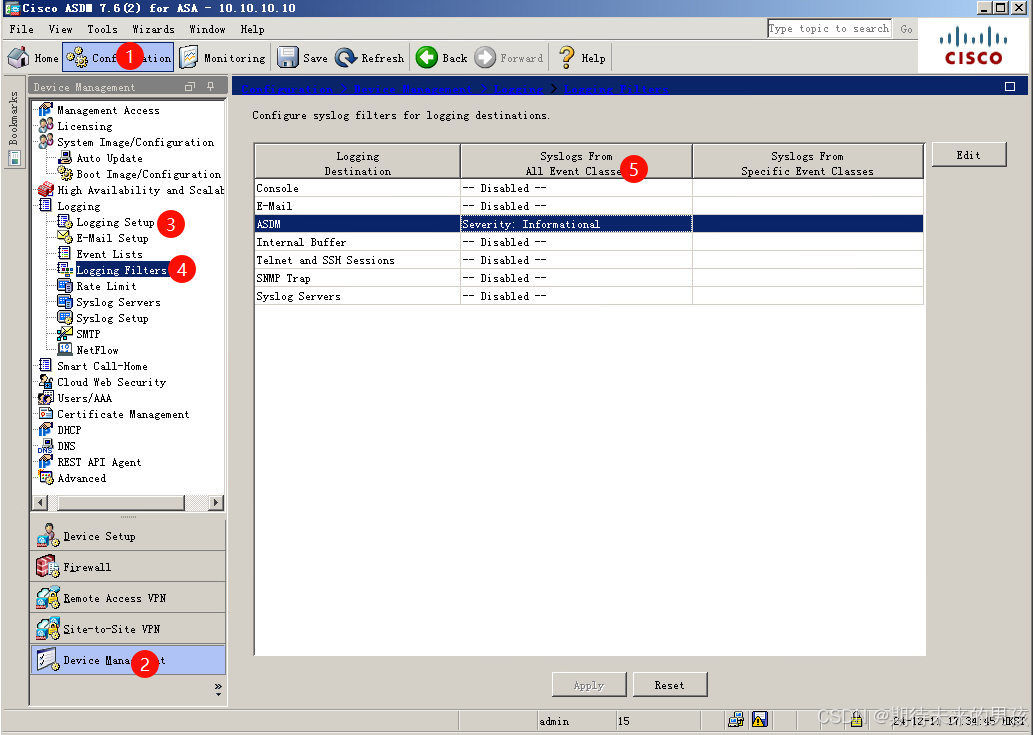Open the View menu
This screenshot has height=735, width=1033.
coord(60,29)
